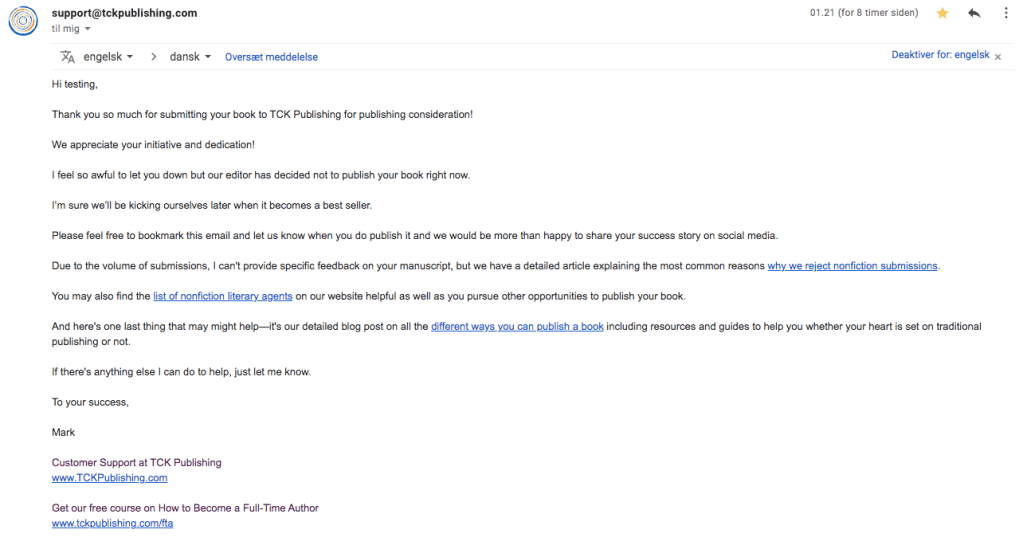
Task: Open the three-dot more options menu
Action: [1005, 14]
